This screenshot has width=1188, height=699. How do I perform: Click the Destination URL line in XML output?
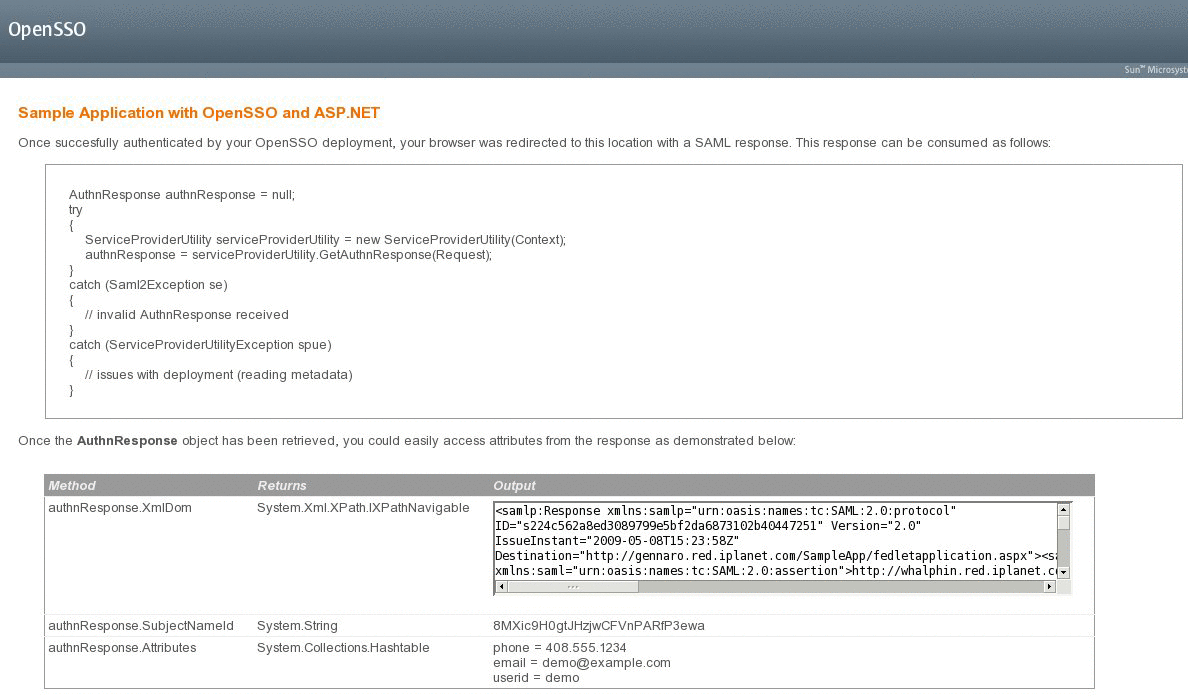775,556
